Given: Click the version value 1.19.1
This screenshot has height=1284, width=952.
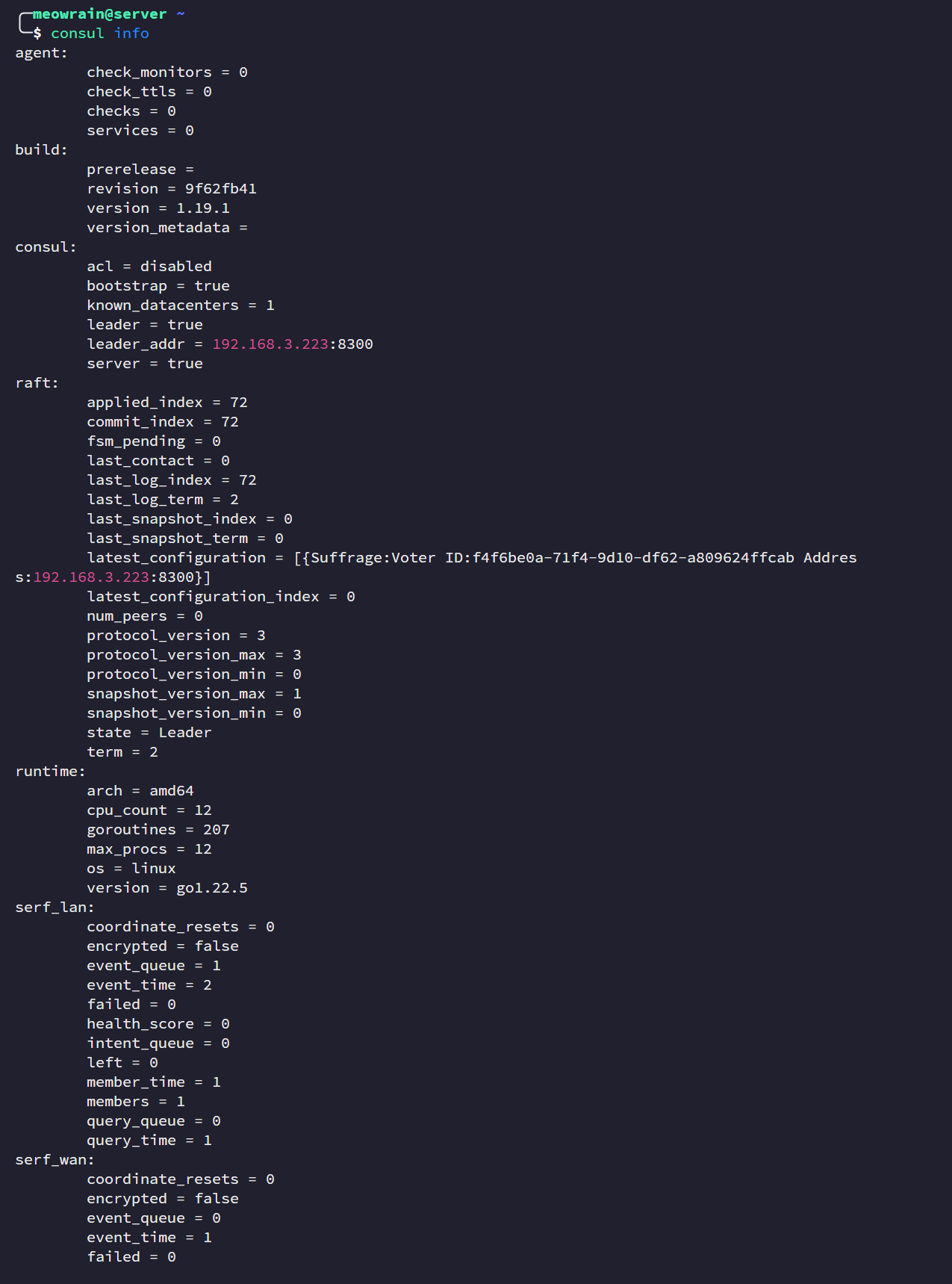Looking at the screenshot, I should (x=202, y=208).
